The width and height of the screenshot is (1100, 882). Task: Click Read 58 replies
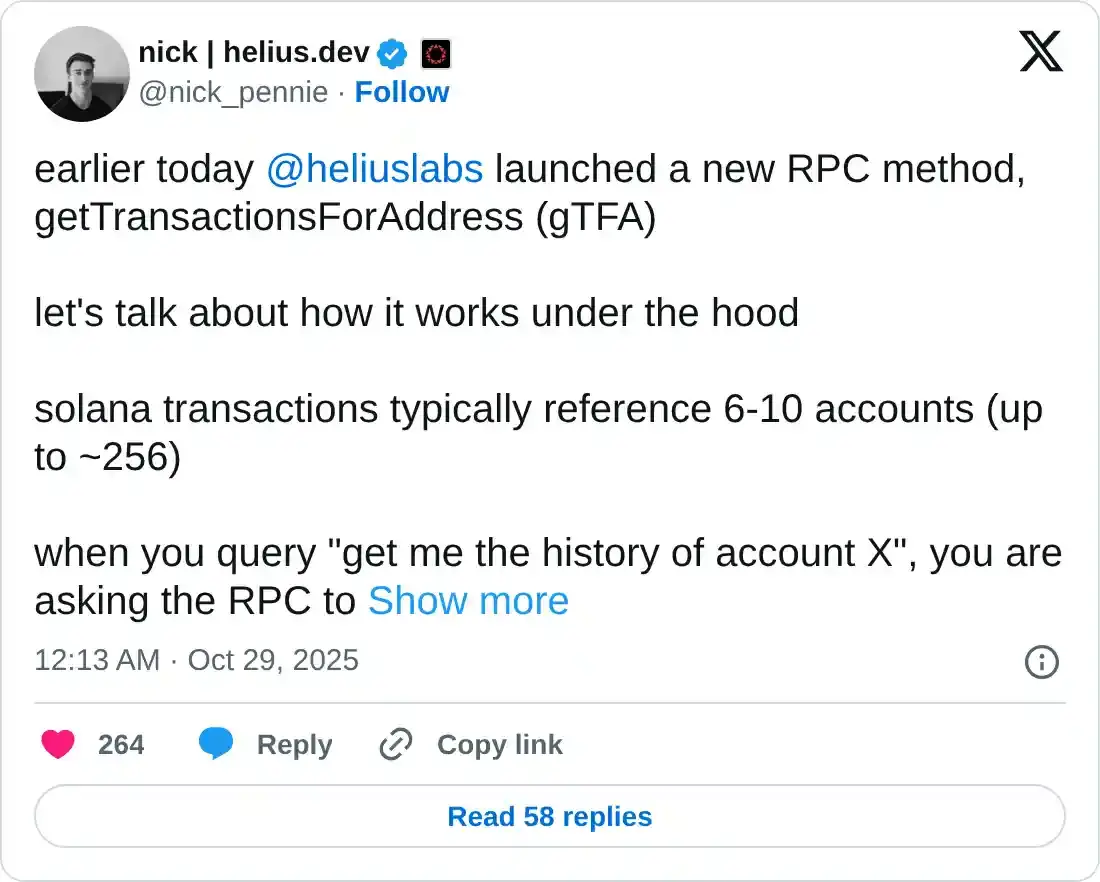point(549,816)
